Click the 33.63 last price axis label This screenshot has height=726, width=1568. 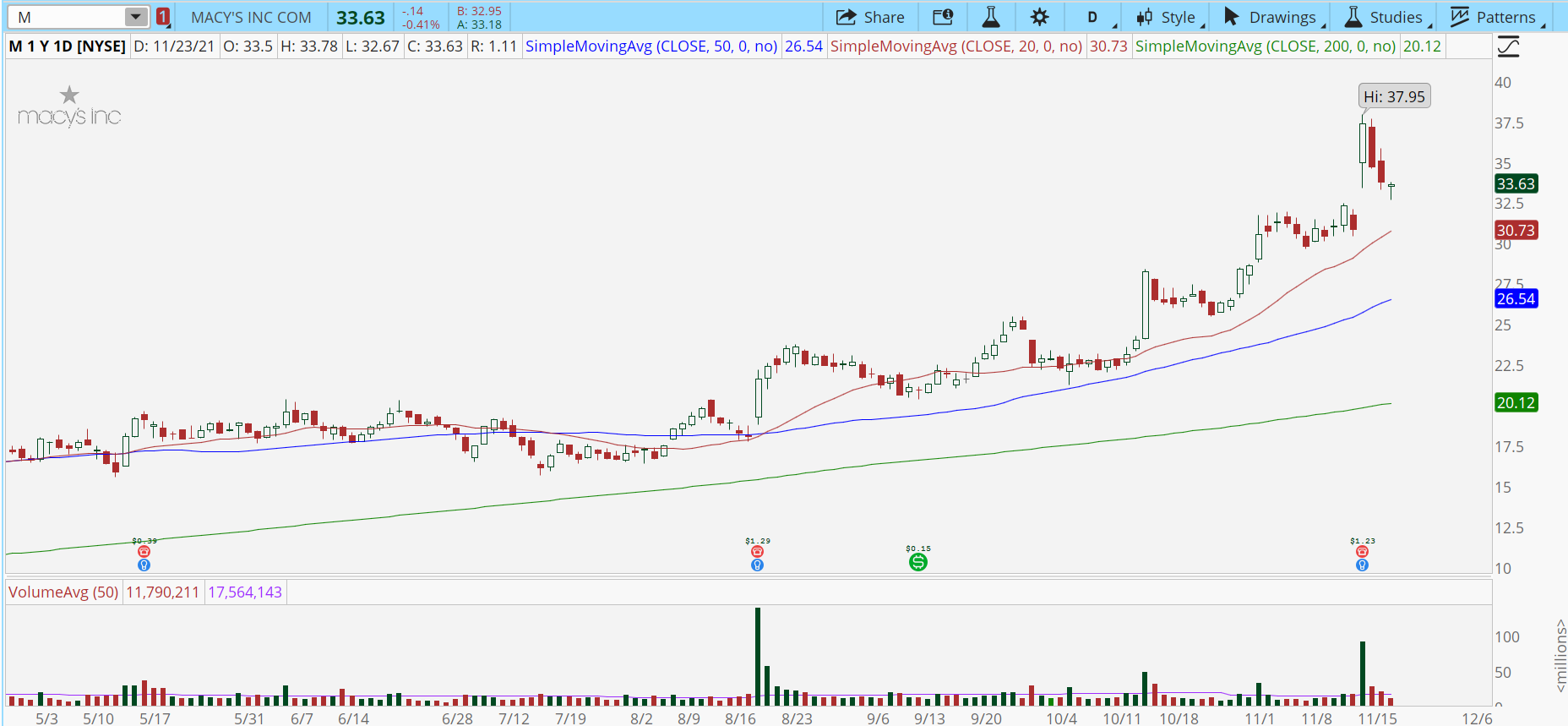(x=1516, y=183)
